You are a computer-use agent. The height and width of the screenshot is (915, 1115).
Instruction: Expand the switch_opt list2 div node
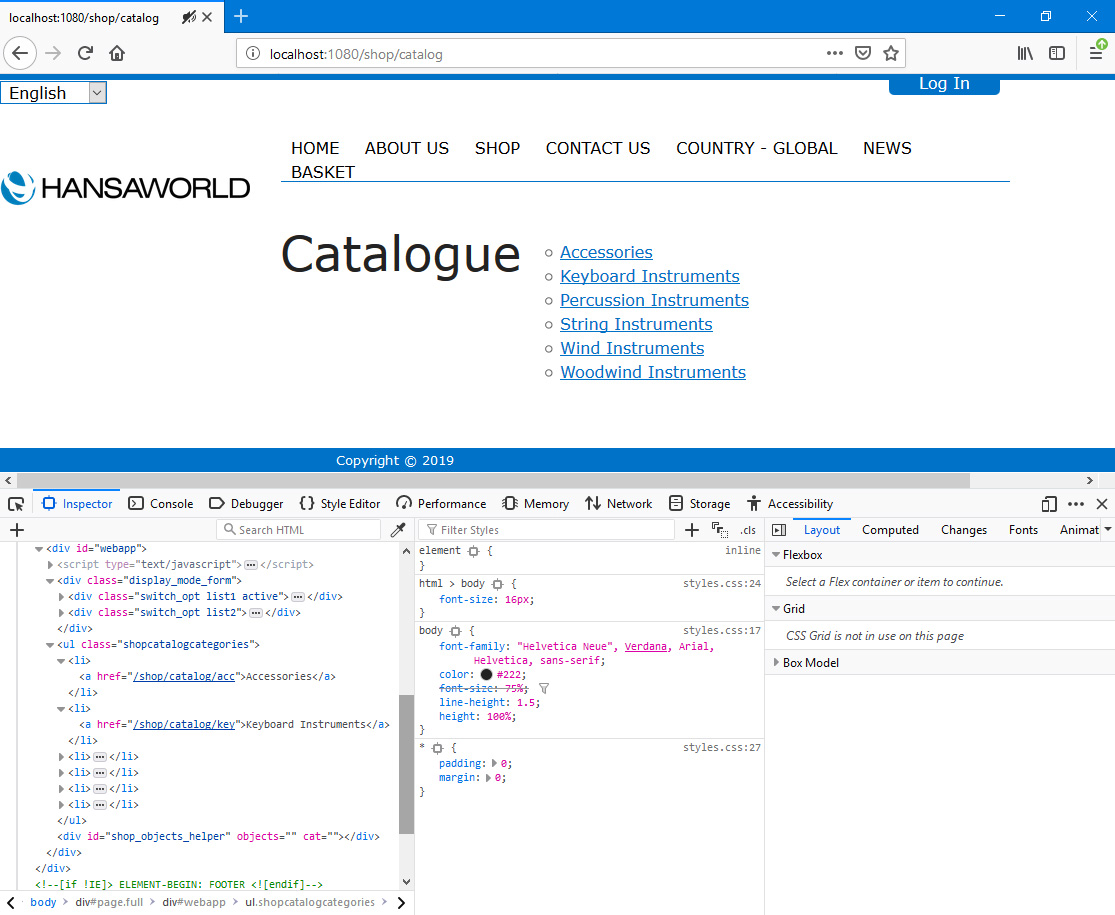pyautogui.click(x=61, y=613)
